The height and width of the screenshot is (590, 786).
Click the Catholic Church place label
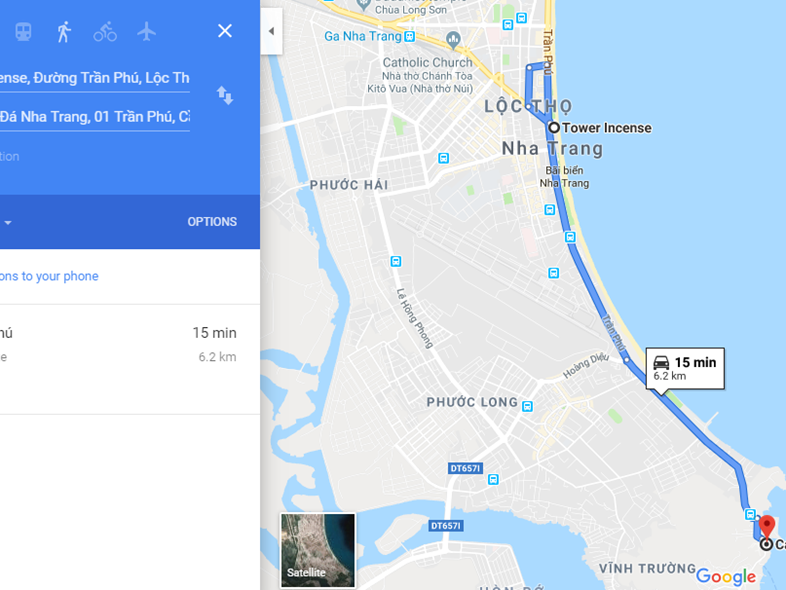(x=428, y=63)
